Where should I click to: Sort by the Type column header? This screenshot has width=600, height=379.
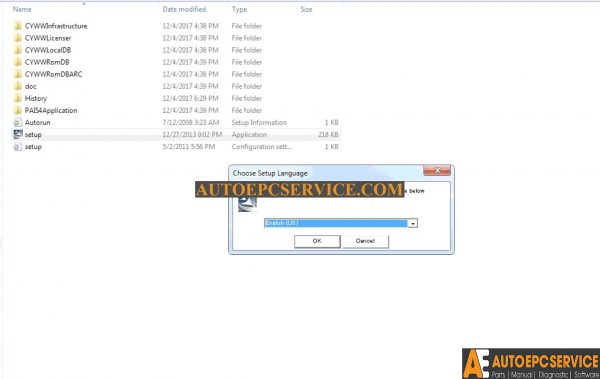point(239,9)
